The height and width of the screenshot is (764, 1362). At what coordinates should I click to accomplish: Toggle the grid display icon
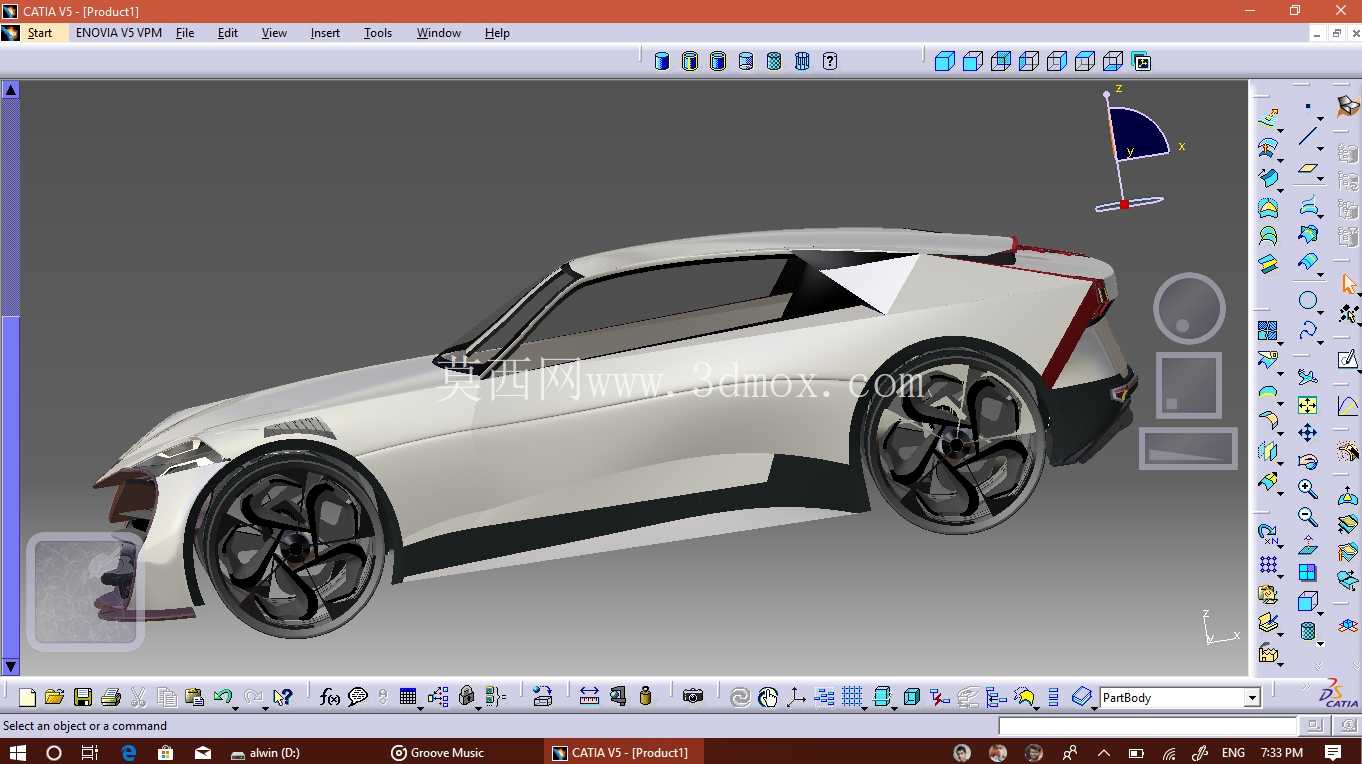click(x=852, y=697)
